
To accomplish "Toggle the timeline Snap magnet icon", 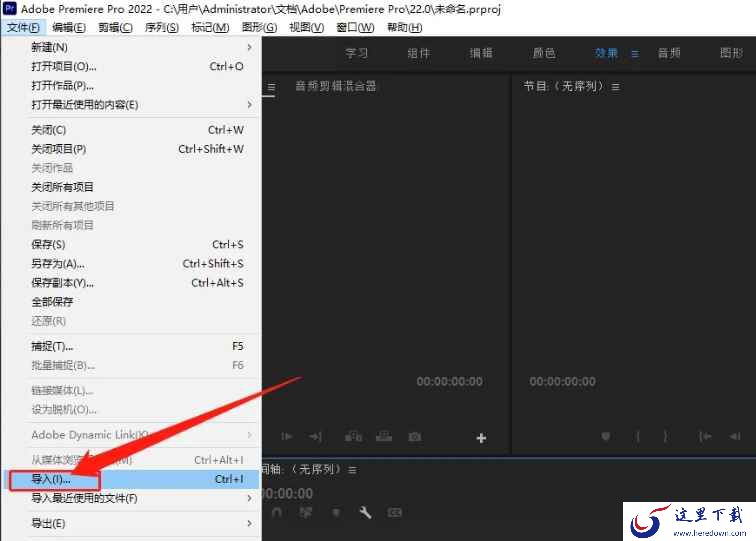I will coord(277,513).
